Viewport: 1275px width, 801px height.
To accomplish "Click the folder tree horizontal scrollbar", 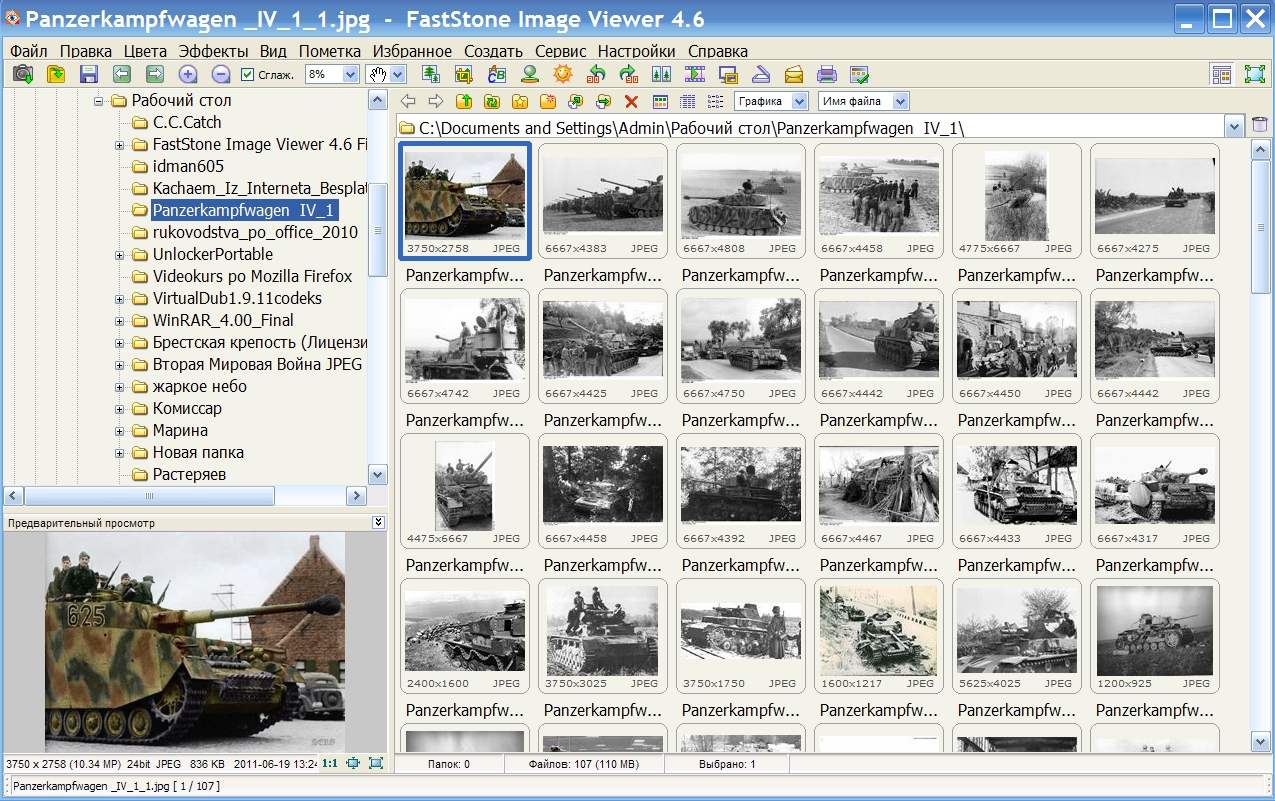I will click(150, 496).
